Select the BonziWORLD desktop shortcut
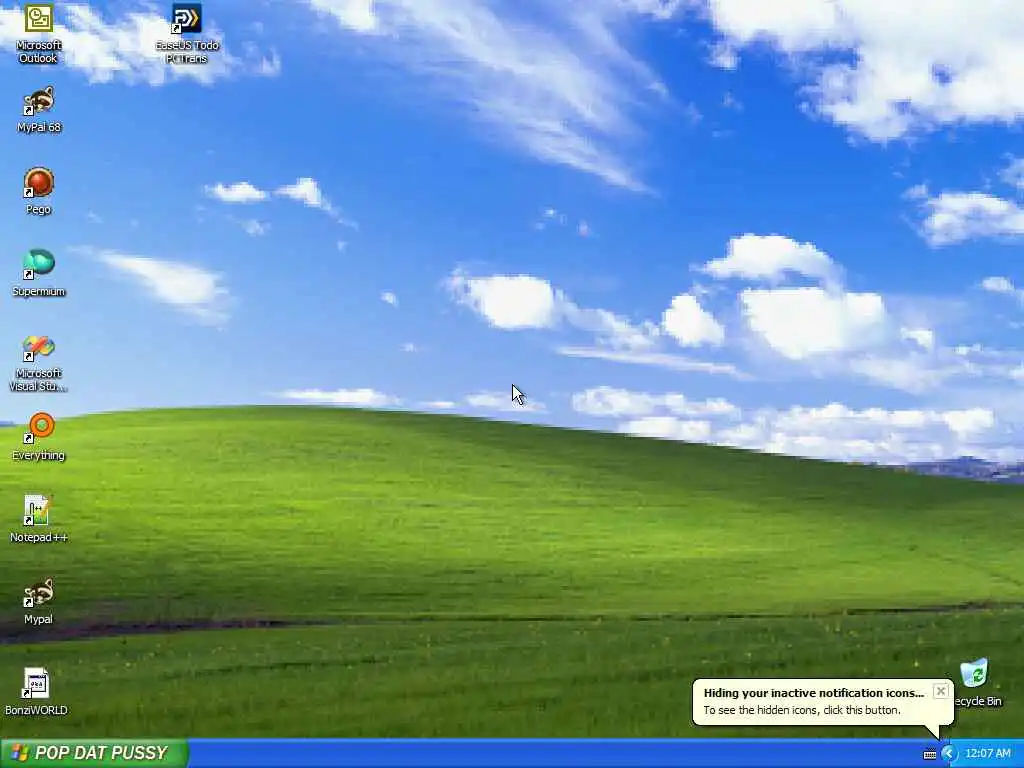This screenshot has height=768, width=1024. tap(37, 692)
